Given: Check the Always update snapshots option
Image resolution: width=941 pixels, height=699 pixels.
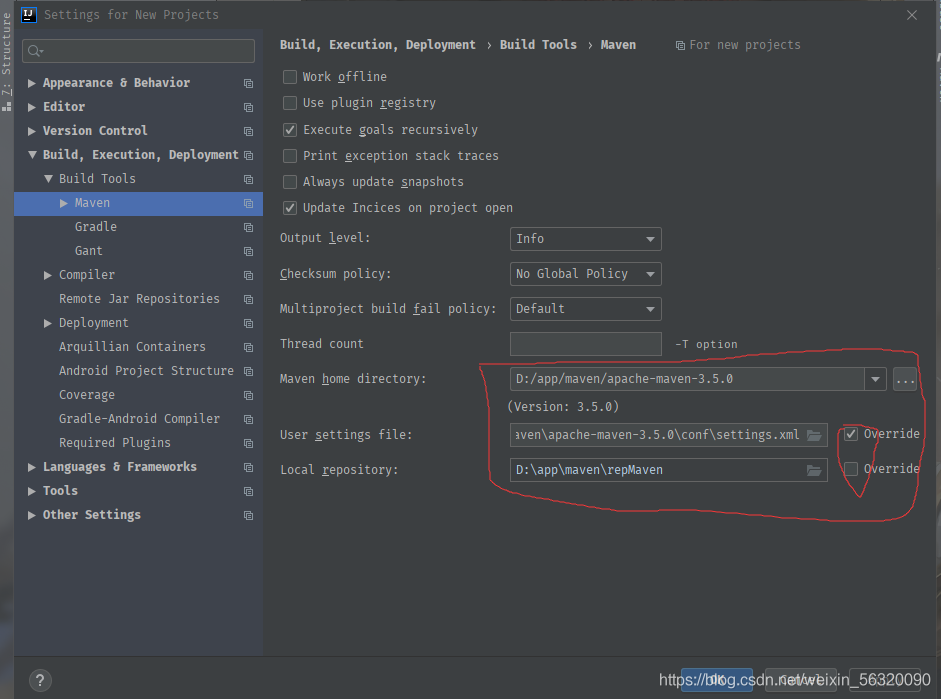Looking at the screenshot, I should [x=290, y=182].
